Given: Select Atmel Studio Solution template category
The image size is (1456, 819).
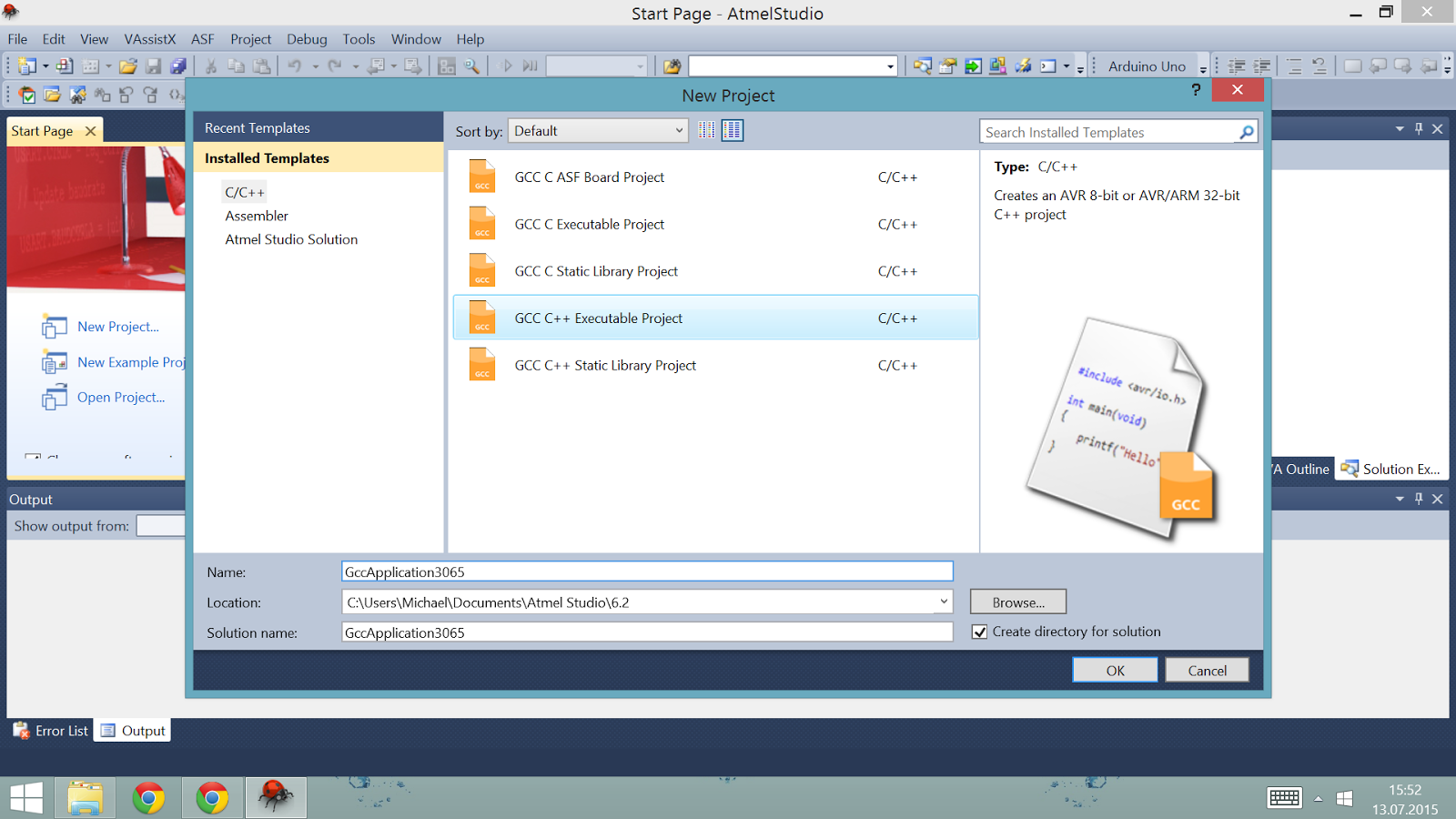Looking at the screenshot, I should point(291,239).
